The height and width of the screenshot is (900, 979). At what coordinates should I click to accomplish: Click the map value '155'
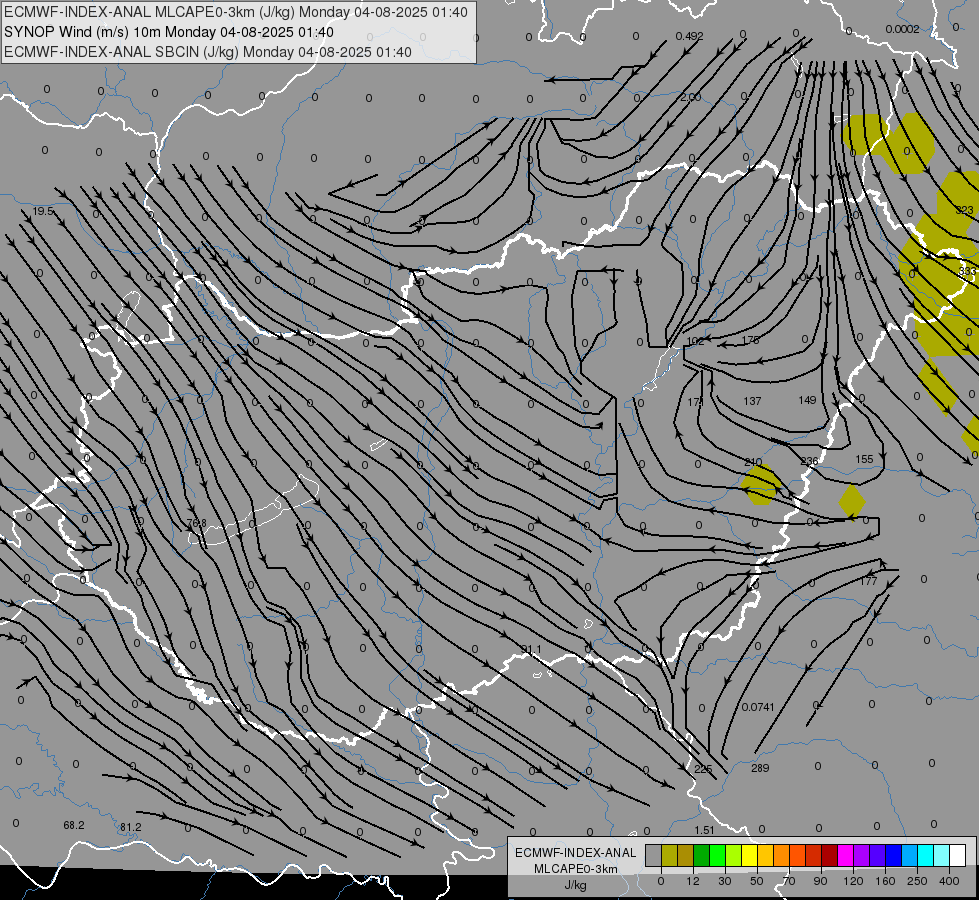(864, 459)
